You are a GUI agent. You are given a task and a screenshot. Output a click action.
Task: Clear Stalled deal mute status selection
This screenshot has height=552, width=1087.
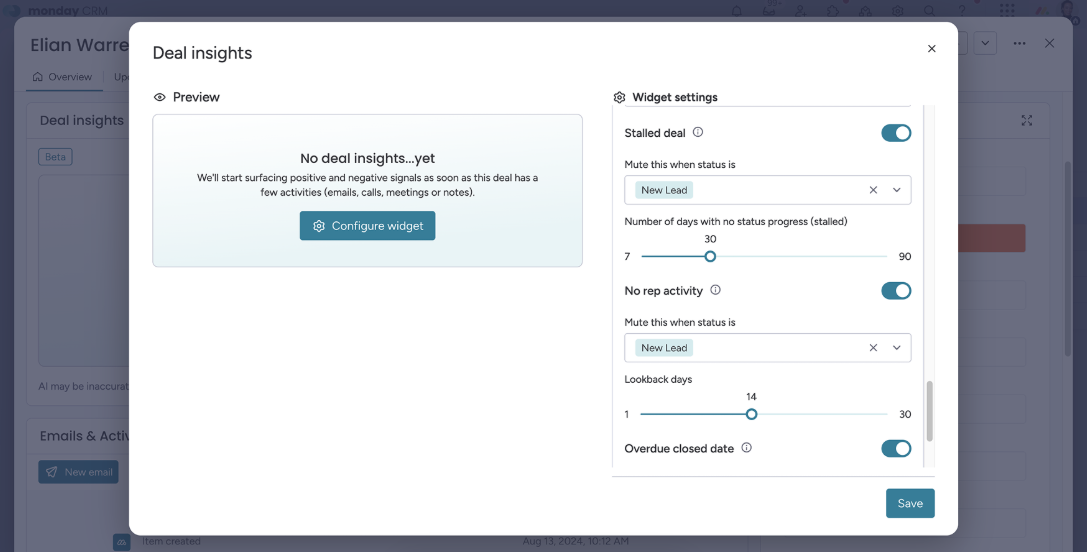(x=873, y=190)
